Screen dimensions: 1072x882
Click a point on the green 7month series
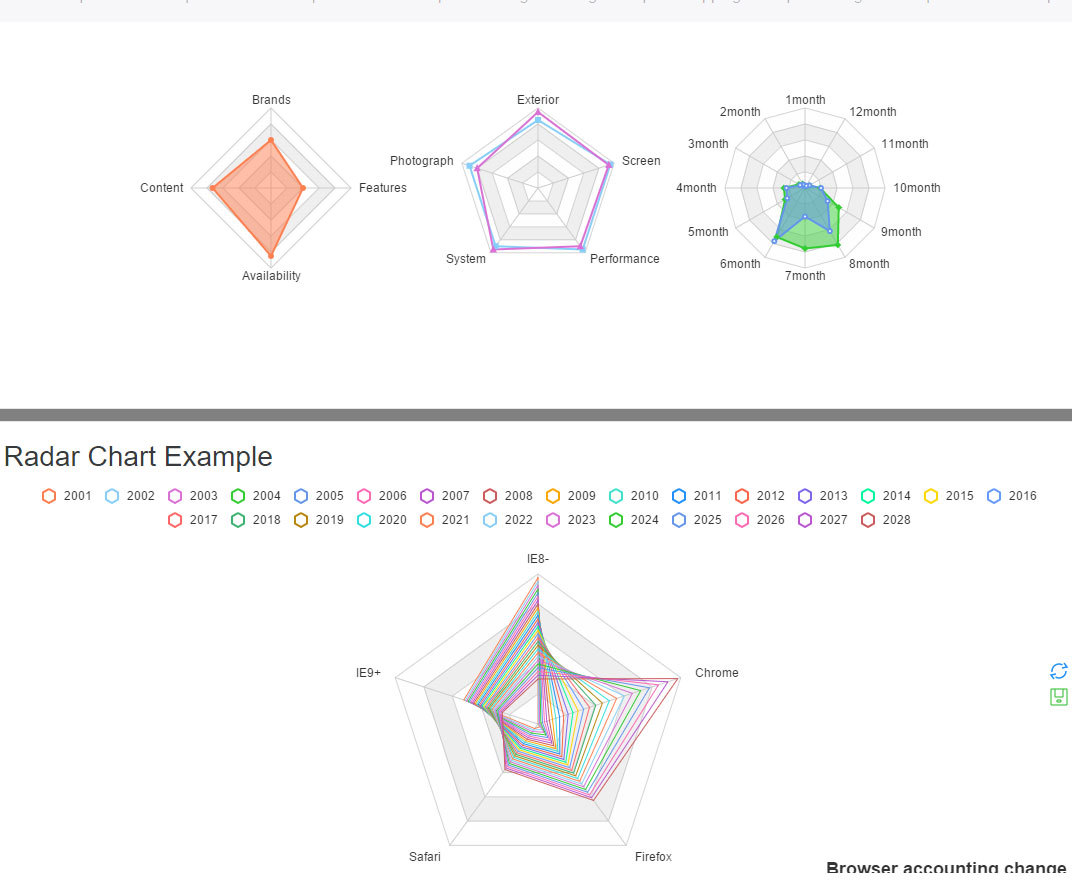806,247
